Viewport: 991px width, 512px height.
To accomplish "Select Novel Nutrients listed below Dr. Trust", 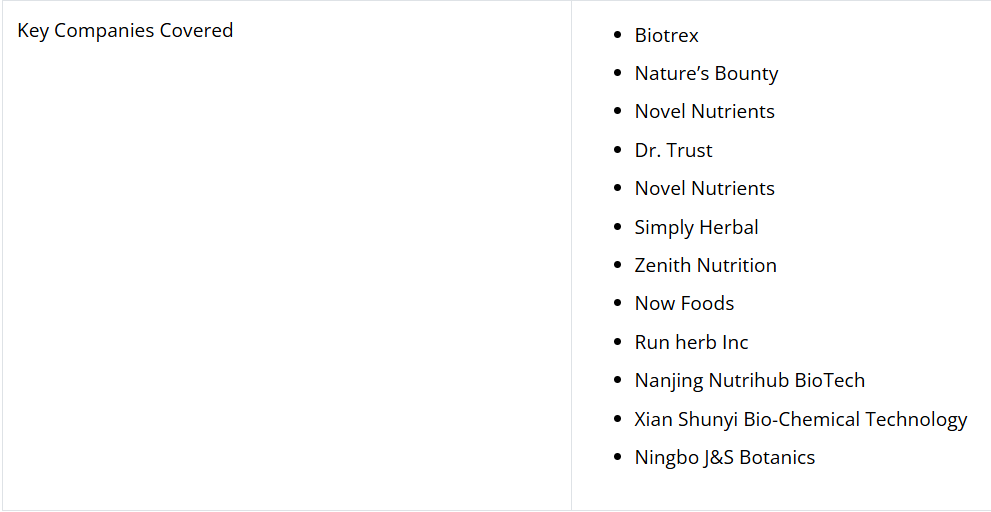I will pyautogui.click(x=704, y=189).
